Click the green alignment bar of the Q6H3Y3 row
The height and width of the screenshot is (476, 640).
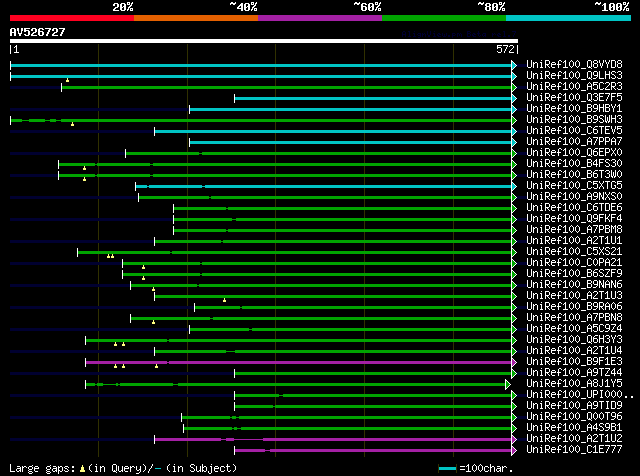coord(299,340)
